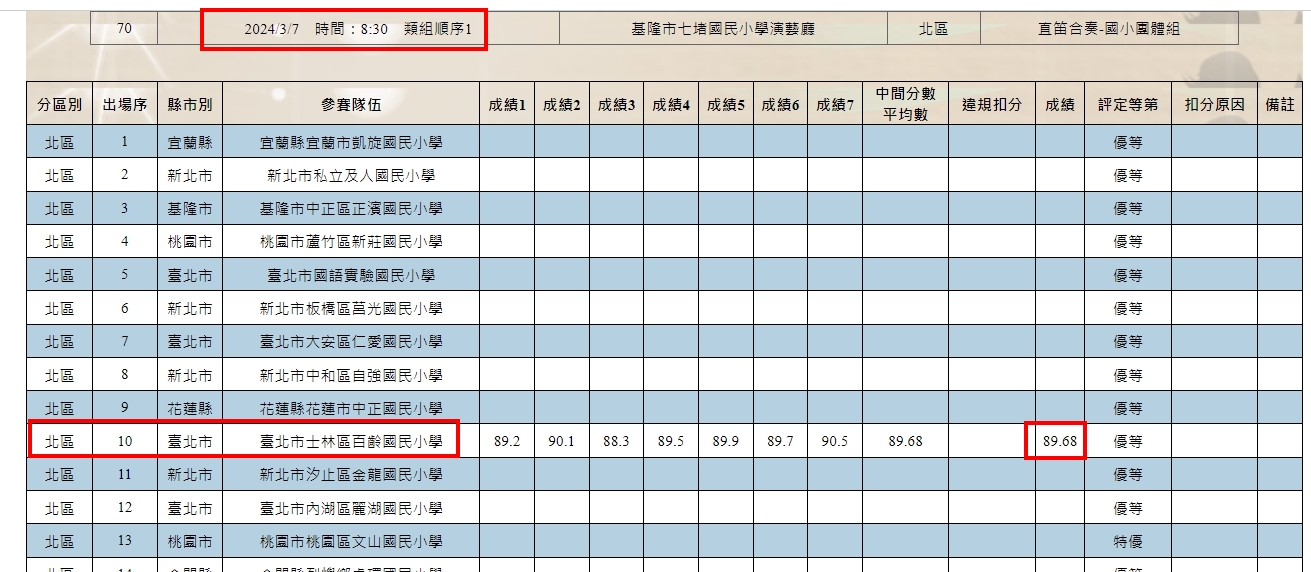Click 89.68 in the 中間分數平均數 column
The width and height of the screenshot is (1311, 572).
905,441
